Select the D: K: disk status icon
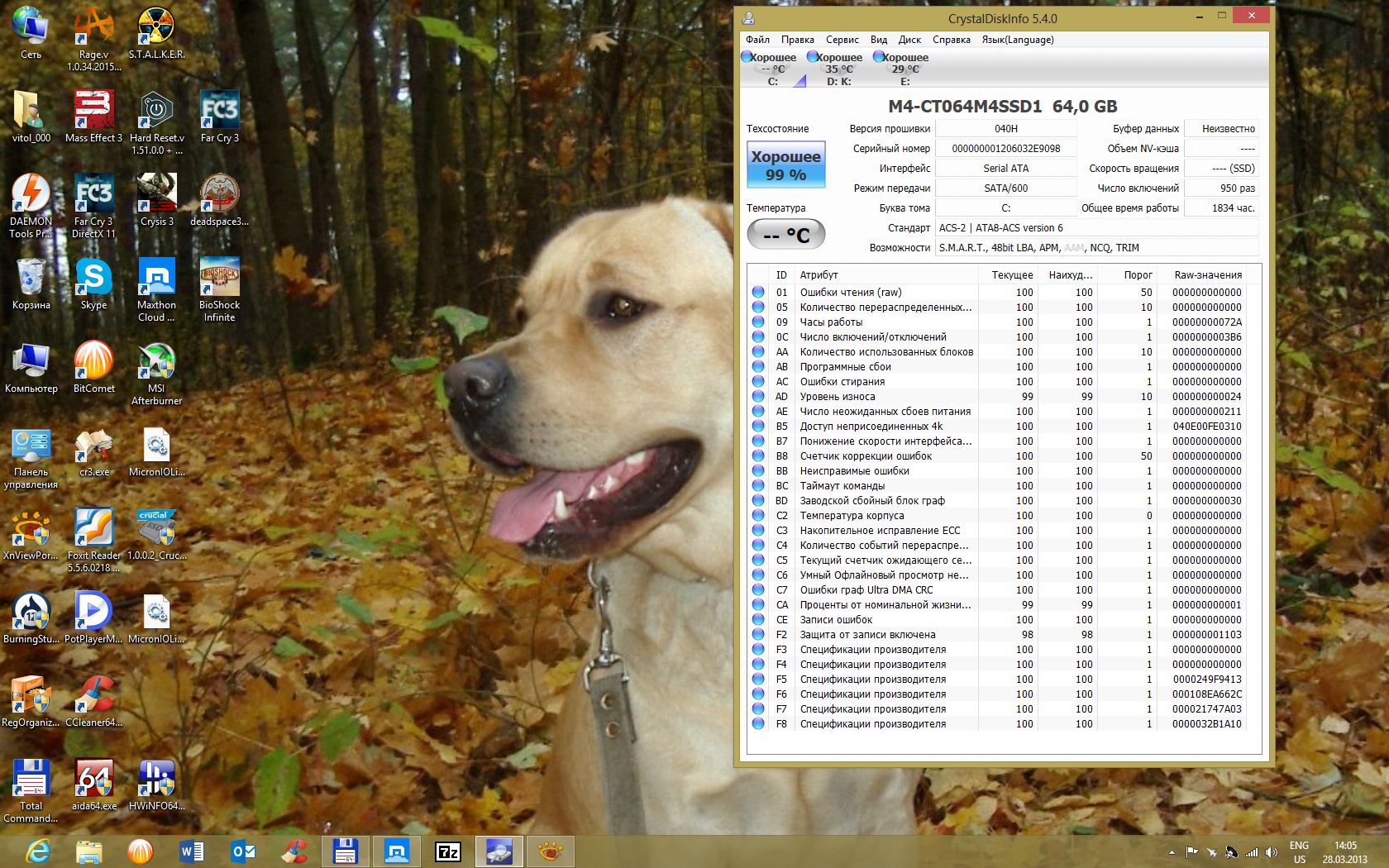 pyautogui.click(x=835, y=68)
